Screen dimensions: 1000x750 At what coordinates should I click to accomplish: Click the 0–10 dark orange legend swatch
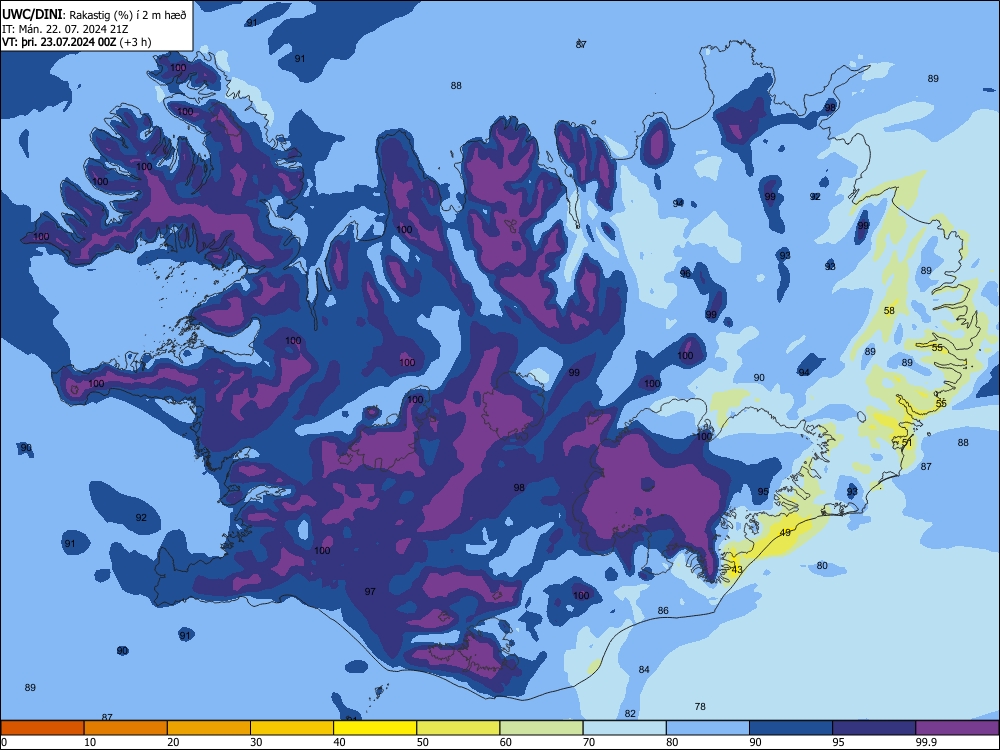coord(42,728)
